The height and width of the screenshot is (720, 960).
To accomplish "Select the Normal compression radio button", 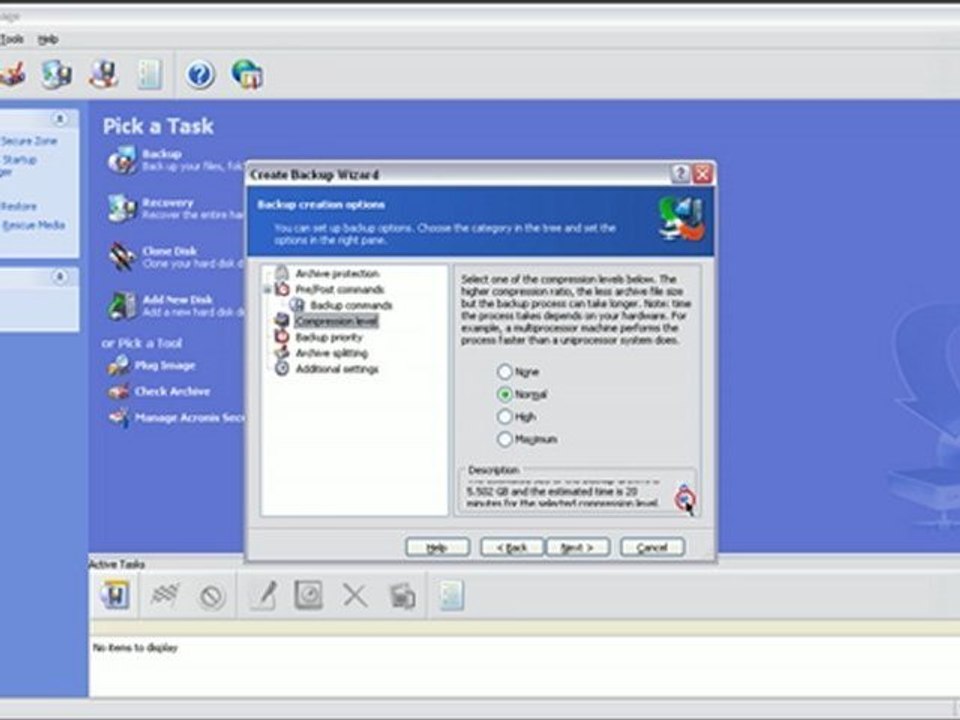I will [504, 394].
